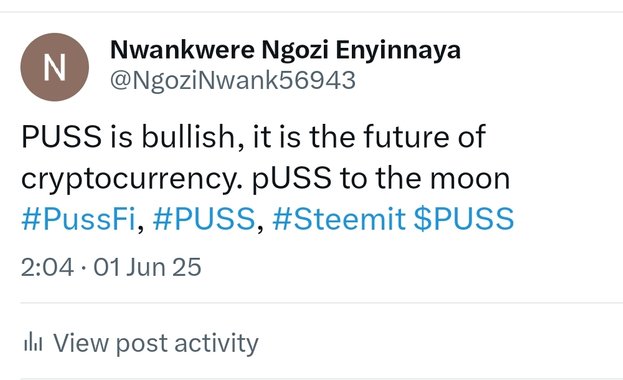623x380 pixels.
Task: Open the post analytics bar chart icon
Action: (x=33, y=342)
